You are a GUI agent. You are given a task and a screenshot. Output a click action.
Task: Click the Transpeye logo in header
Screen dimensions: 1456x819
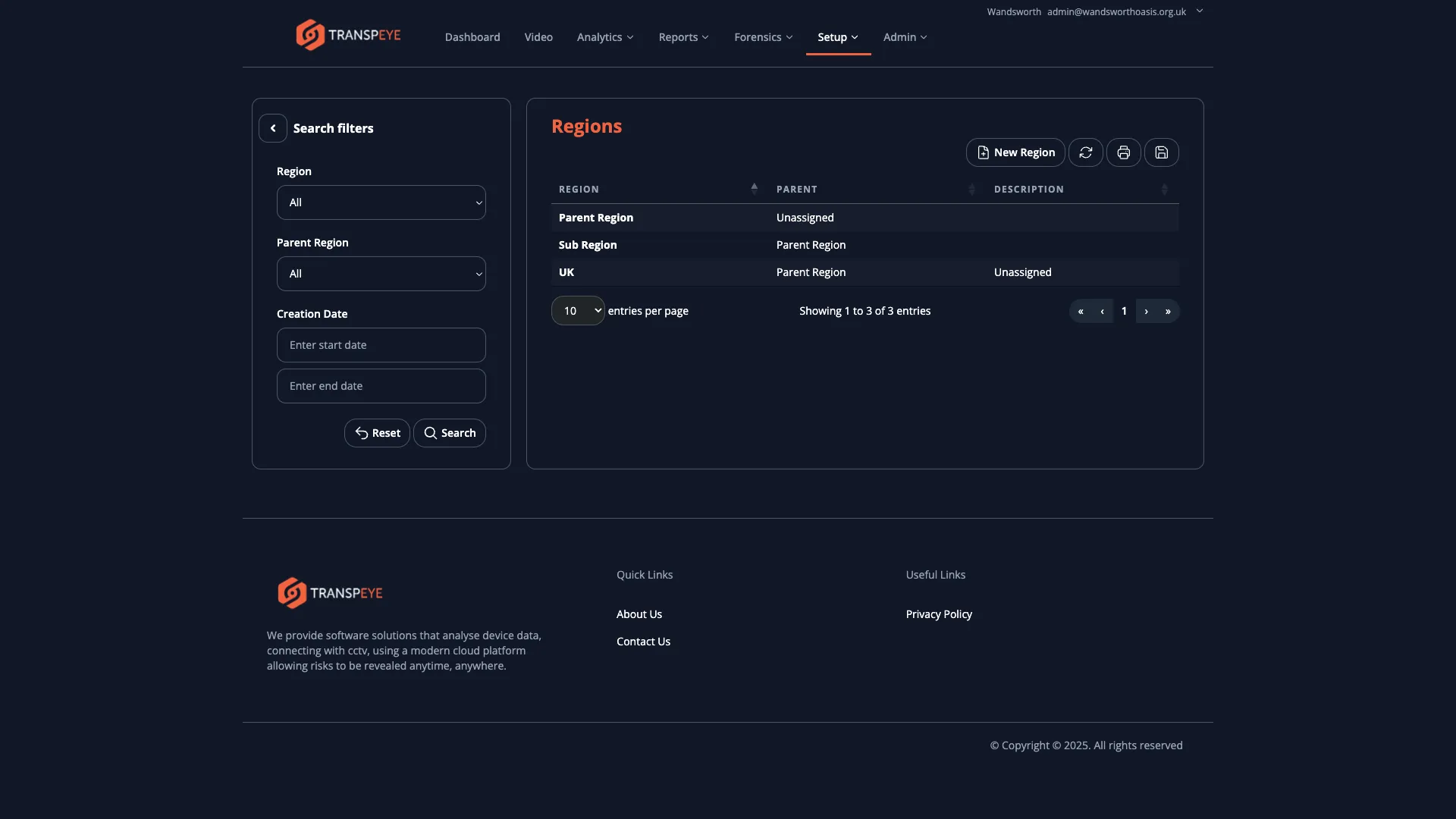coord(348,35)
